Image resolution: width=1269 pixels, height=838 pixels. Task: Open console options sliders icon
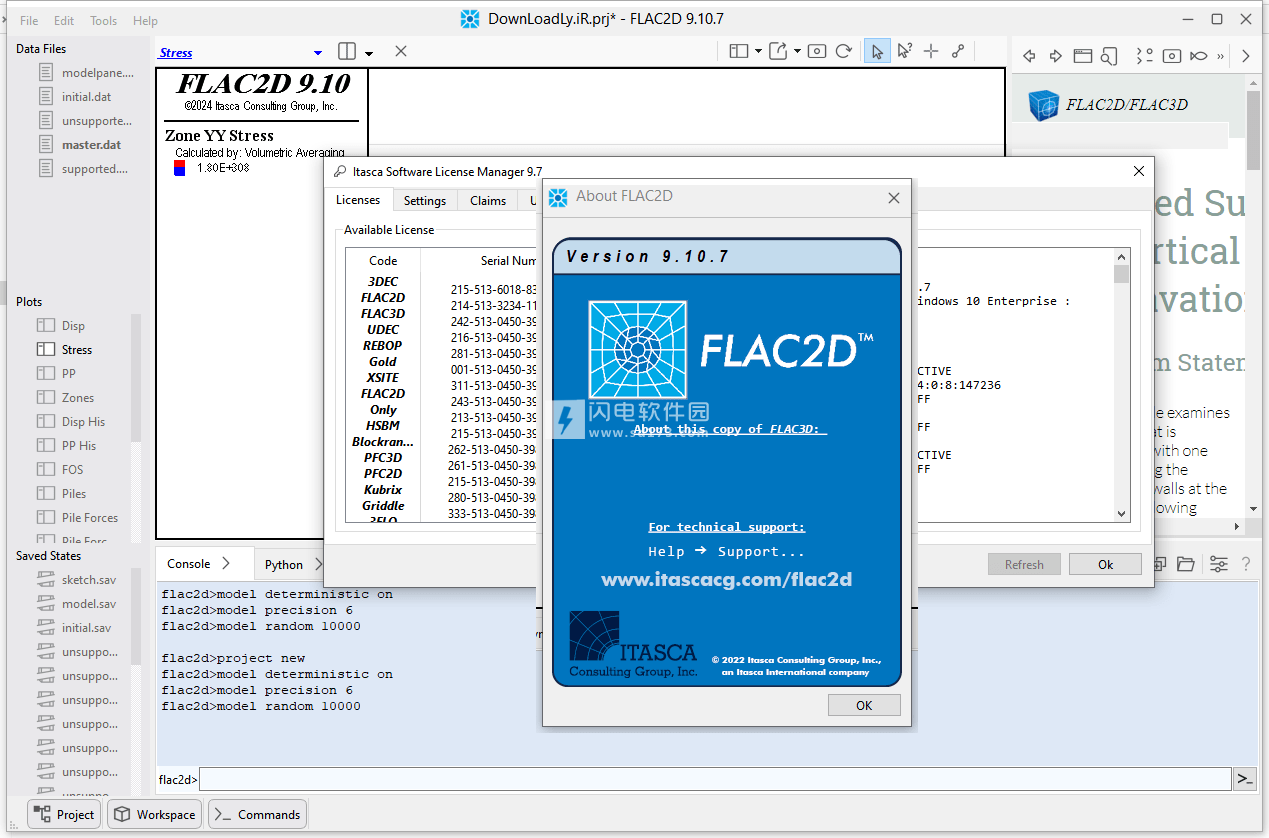click(1218, 564)
